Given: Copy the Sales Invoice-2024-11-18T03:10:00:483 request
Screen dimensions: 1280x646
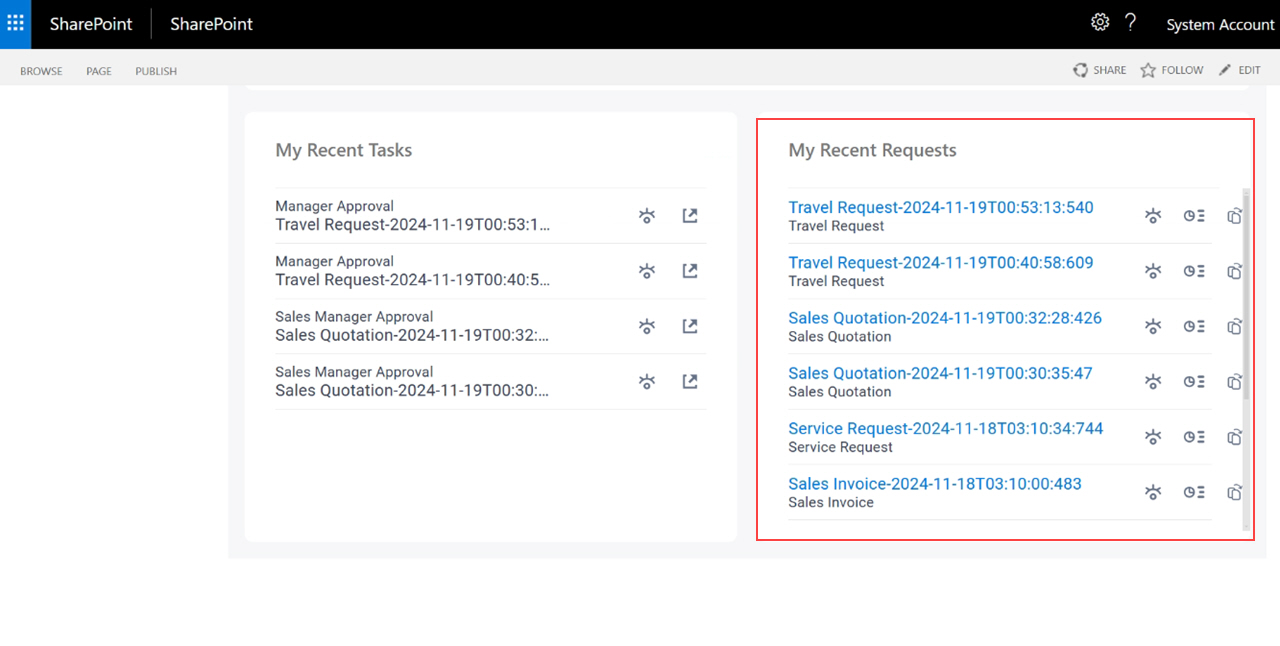Looking at the screenshot, I should coord(1234,492).
